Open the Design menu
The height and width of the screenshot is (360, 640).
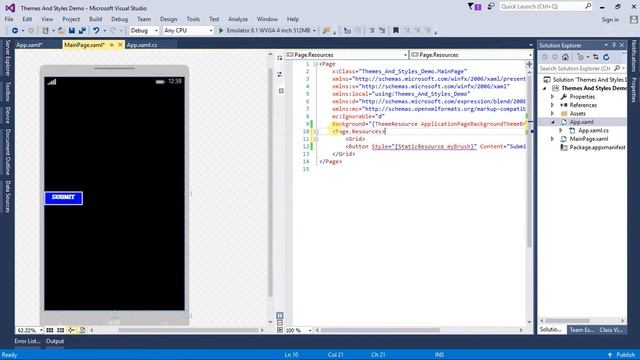point(168,19)
